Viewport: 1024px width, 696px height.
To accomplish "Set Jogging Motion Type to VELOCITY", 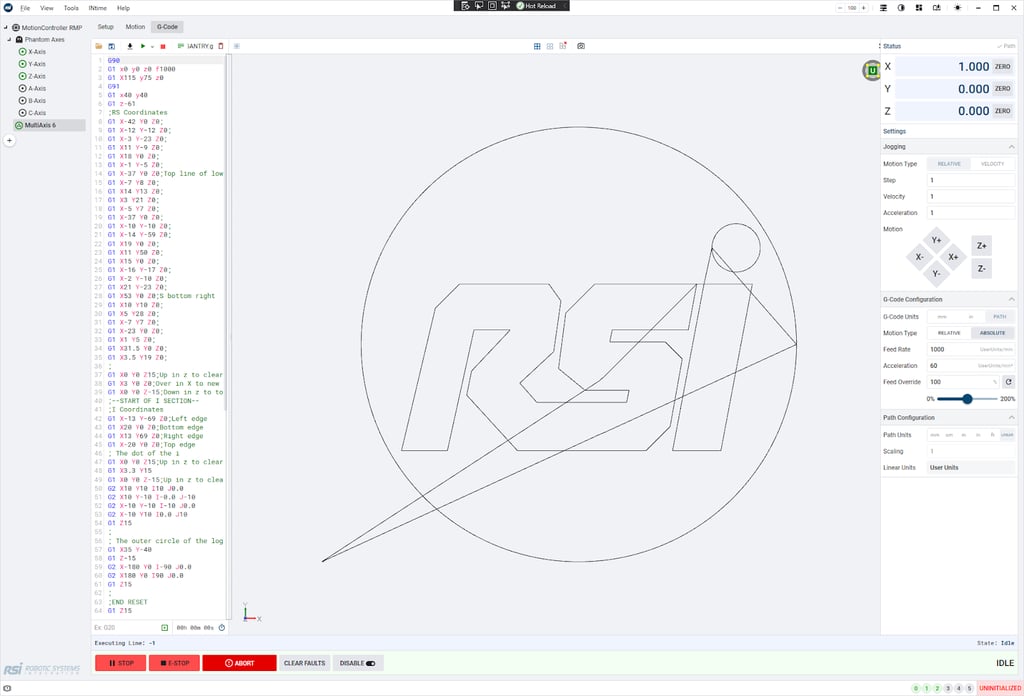I will (992, 164).
